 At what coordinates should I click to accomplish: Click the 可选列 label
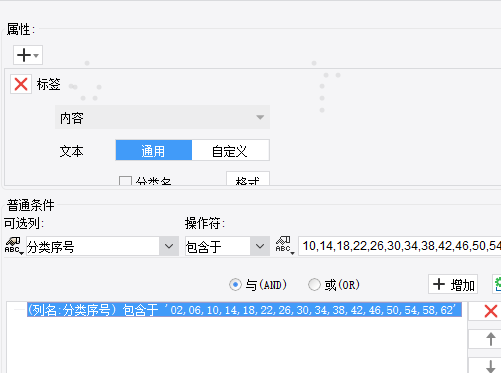point(24,223)
